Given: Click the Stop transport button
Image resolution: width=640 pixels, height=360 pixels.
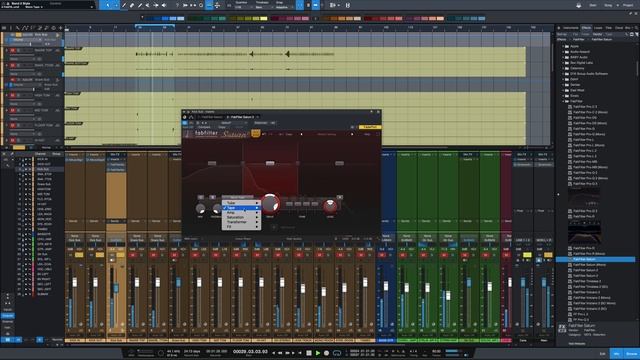Looking at the screenshot, I should [309, 353].
